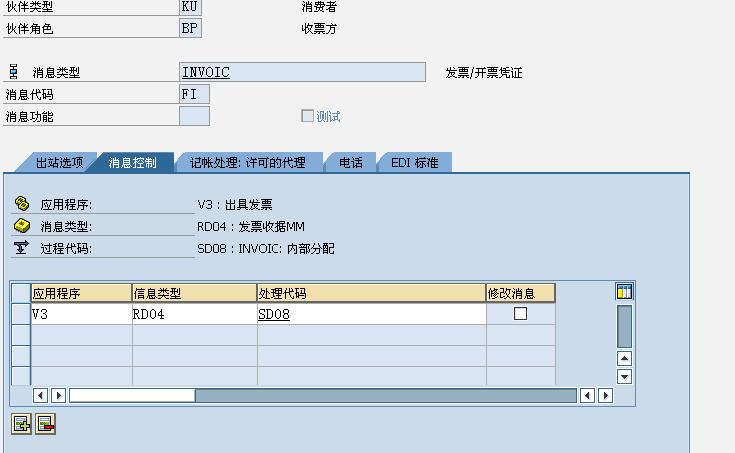This screenshot has width=735, height=453.
Task: Click the RD04 : 发票收据MM text
Action: point(251,226)
